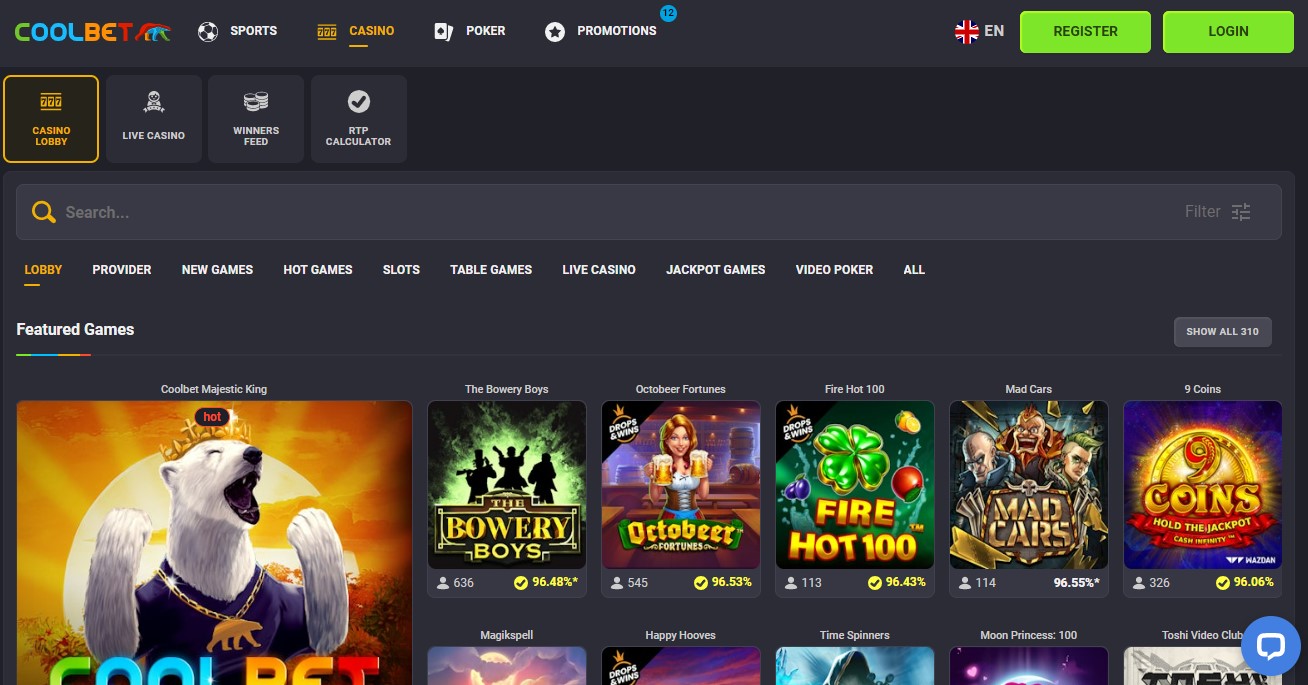Select the Casino Lobby tile
Viewport: 1308px width, 685px height.
pos(51,118)
